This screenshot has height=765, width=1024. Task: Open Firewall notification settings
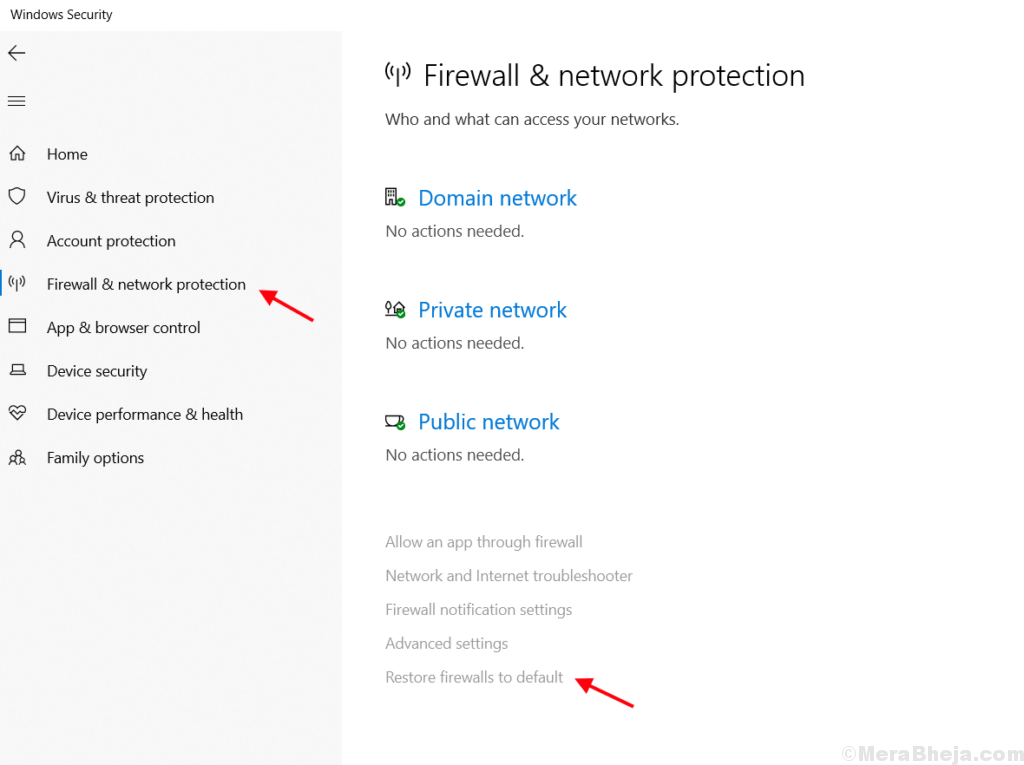coord(478,609)
